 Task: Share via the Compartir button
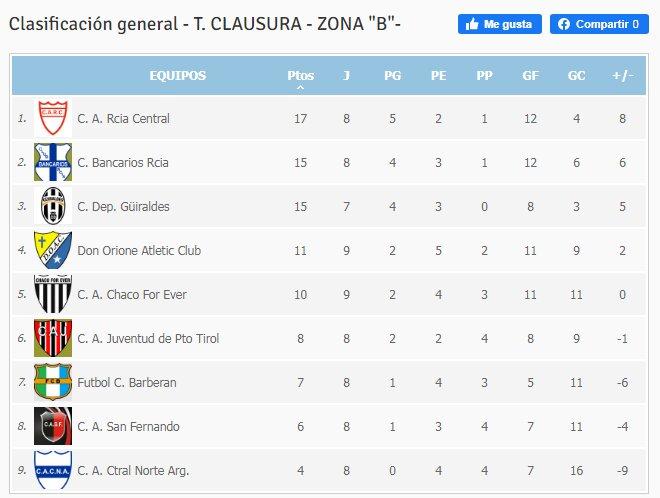coord(599,24)
